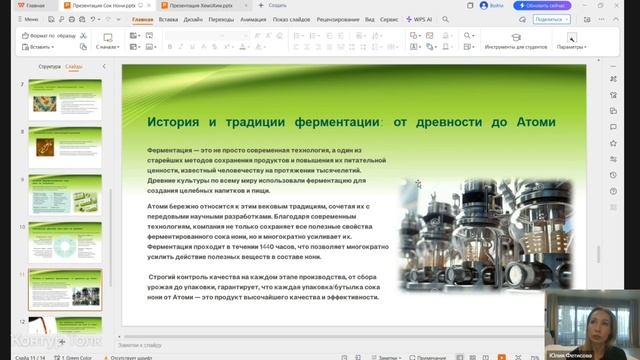This screenshot has width=640, height=360.
Task: Toggle center text alignment
Action: pyautogui.click(x=307, y=47)
